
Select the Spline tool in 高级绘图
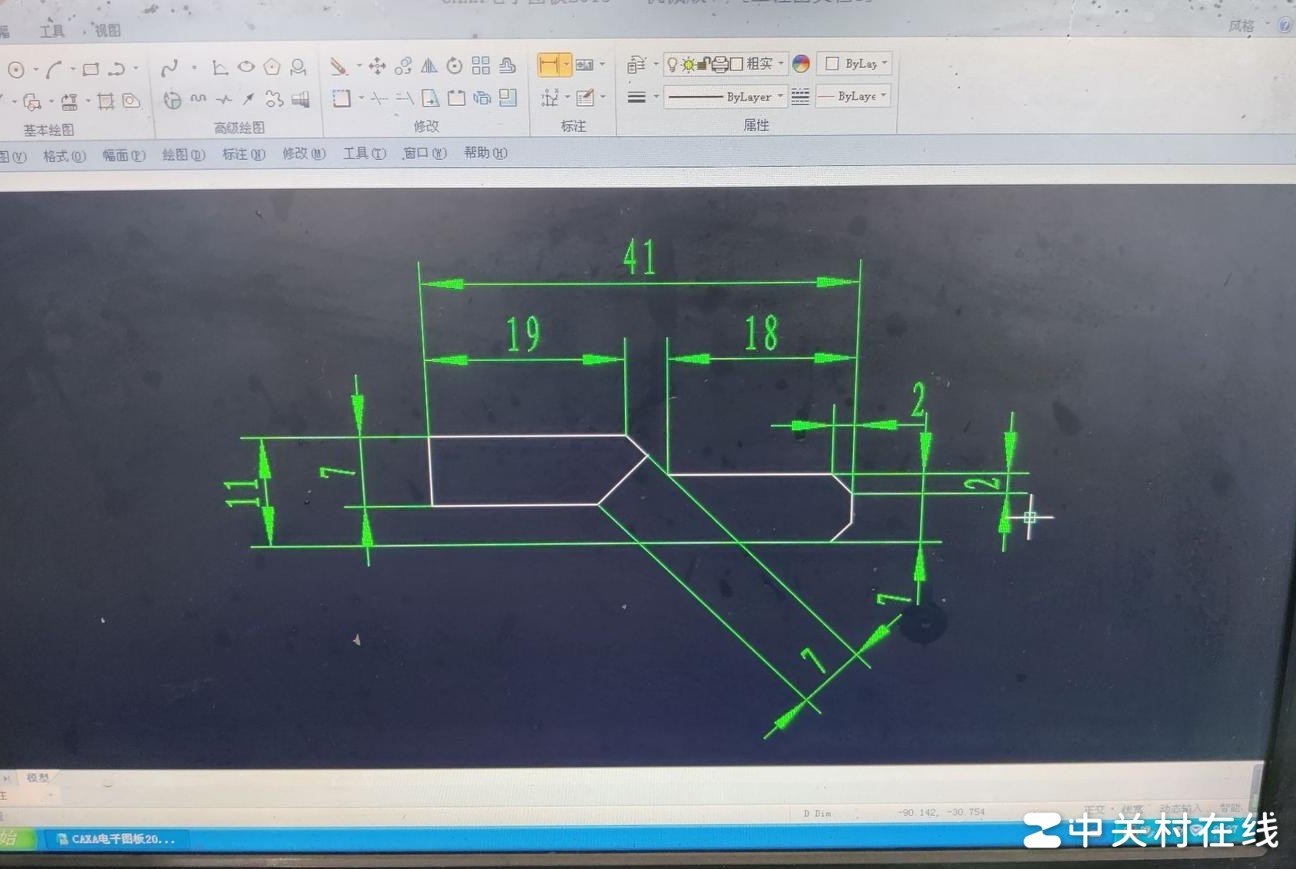click(x=171, y=67)
